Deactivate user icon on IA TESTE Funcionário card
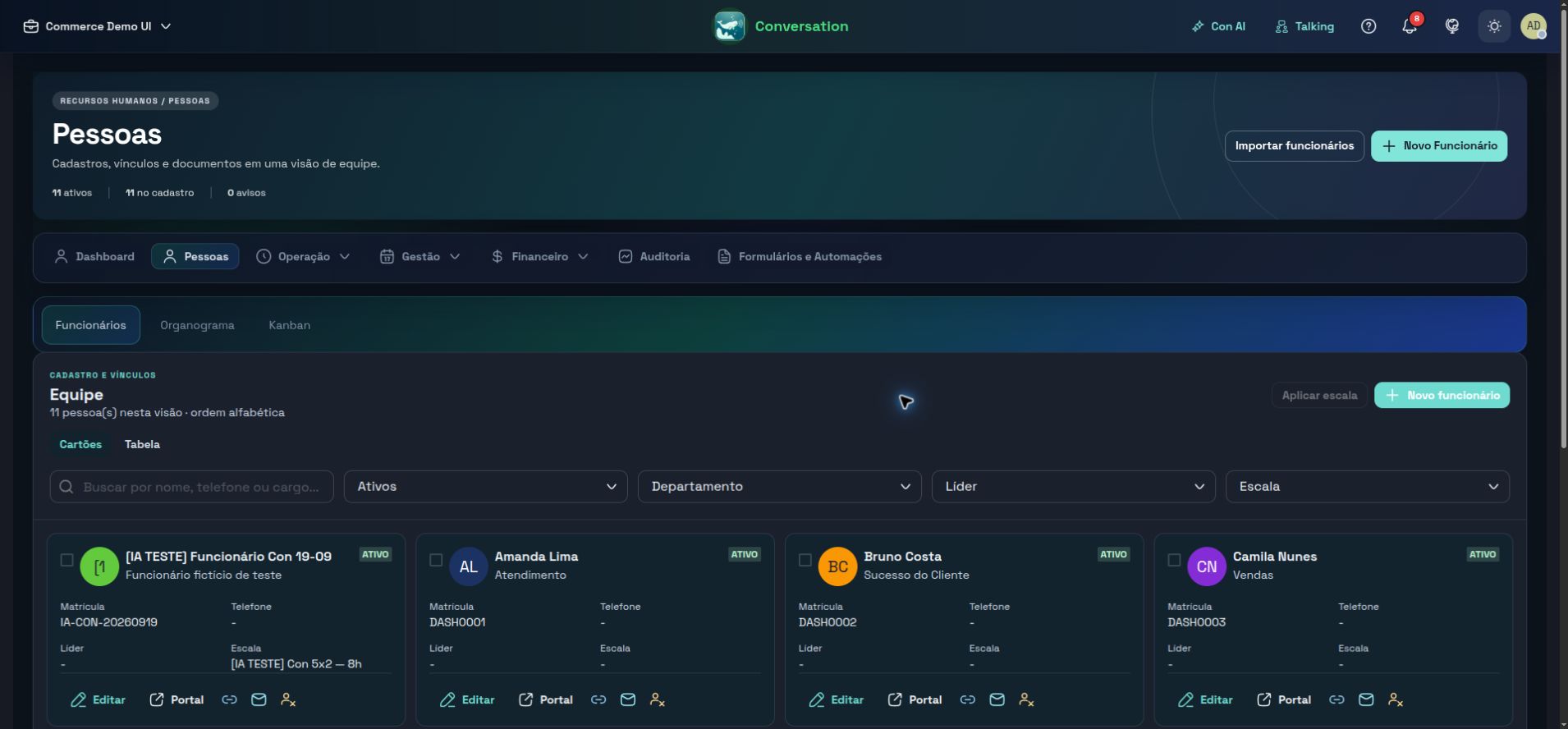The image size is (1568, 729). (x=288, y=699)
